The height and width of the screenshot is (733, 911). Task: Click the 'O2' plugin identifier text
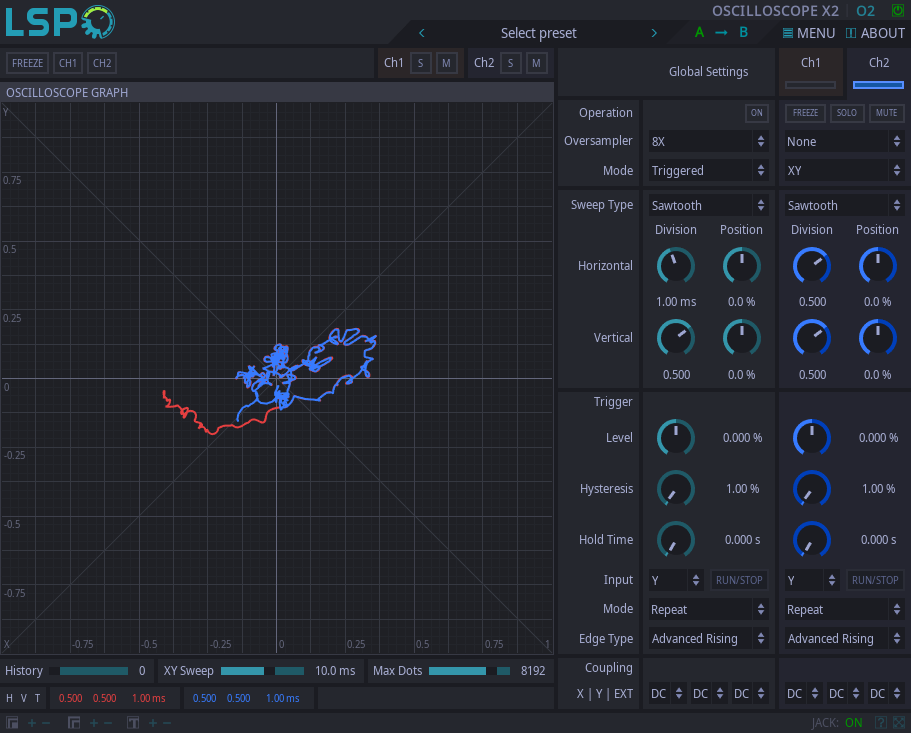[865, 10]
